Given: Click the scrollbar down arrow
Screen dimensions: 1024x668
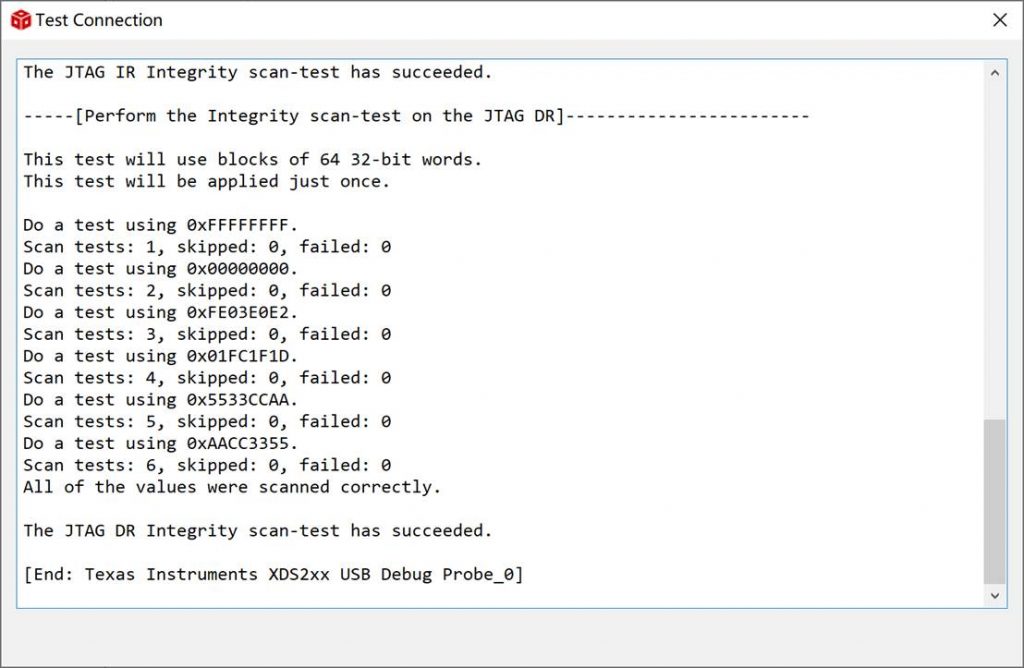Looking at the screenshot, I should (x=995, y=595).
